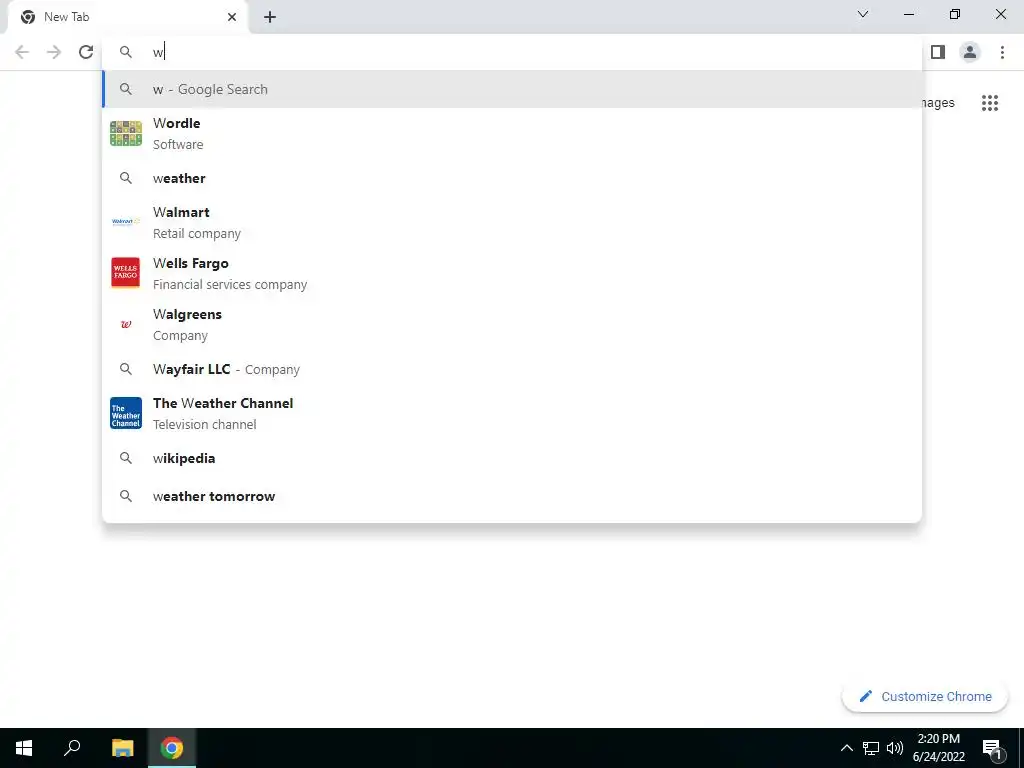Click the Chrome taskbar icon
The height and width of the screenshot is (768, 1024).
coord(172,748)
